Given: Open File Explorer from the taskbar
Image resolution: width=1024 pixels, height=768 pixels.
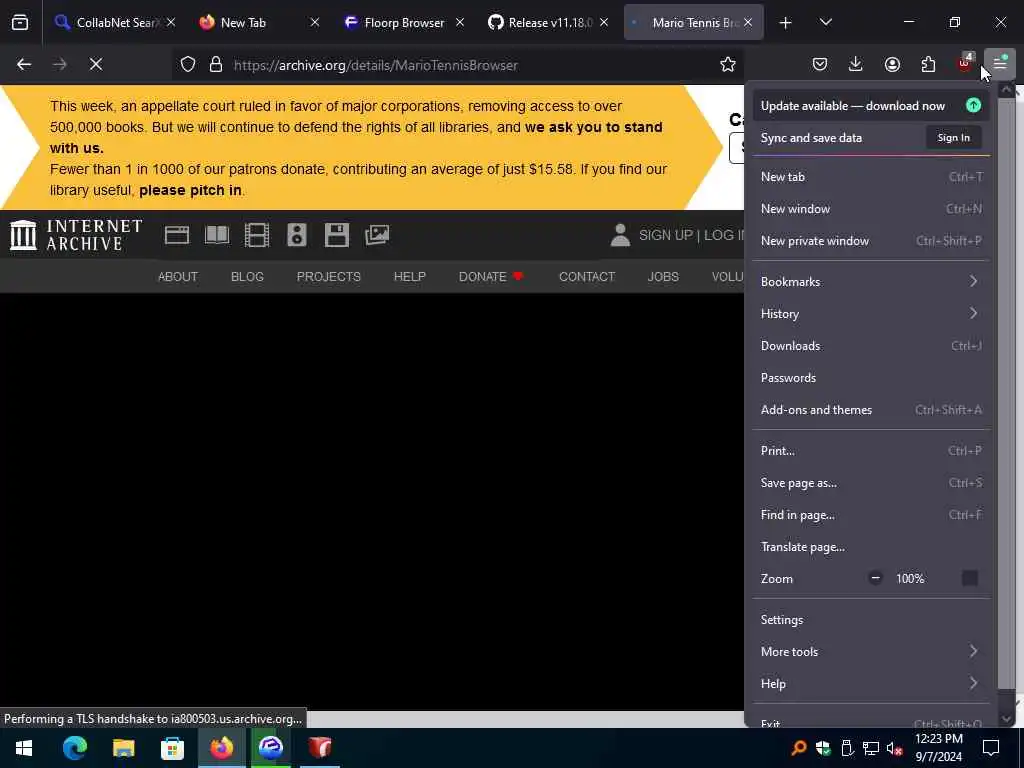Looking at the screenshot, I should [123, 748].
